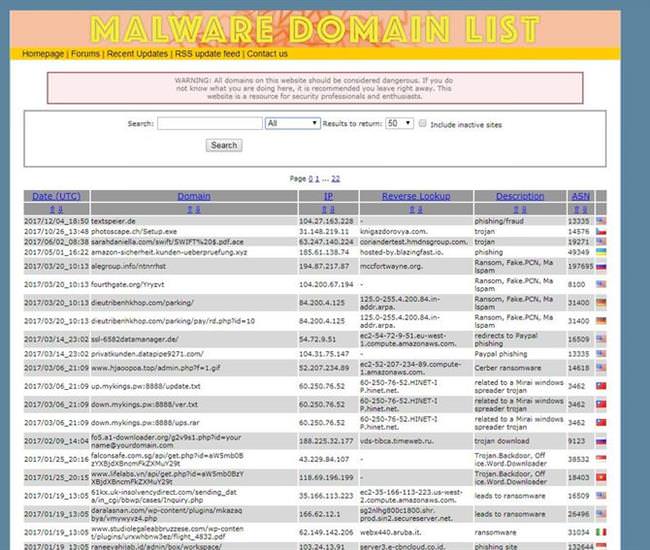Viewport: 650px width, 550px height.
Task: Click the Description column header
Action: pos(520,196)
